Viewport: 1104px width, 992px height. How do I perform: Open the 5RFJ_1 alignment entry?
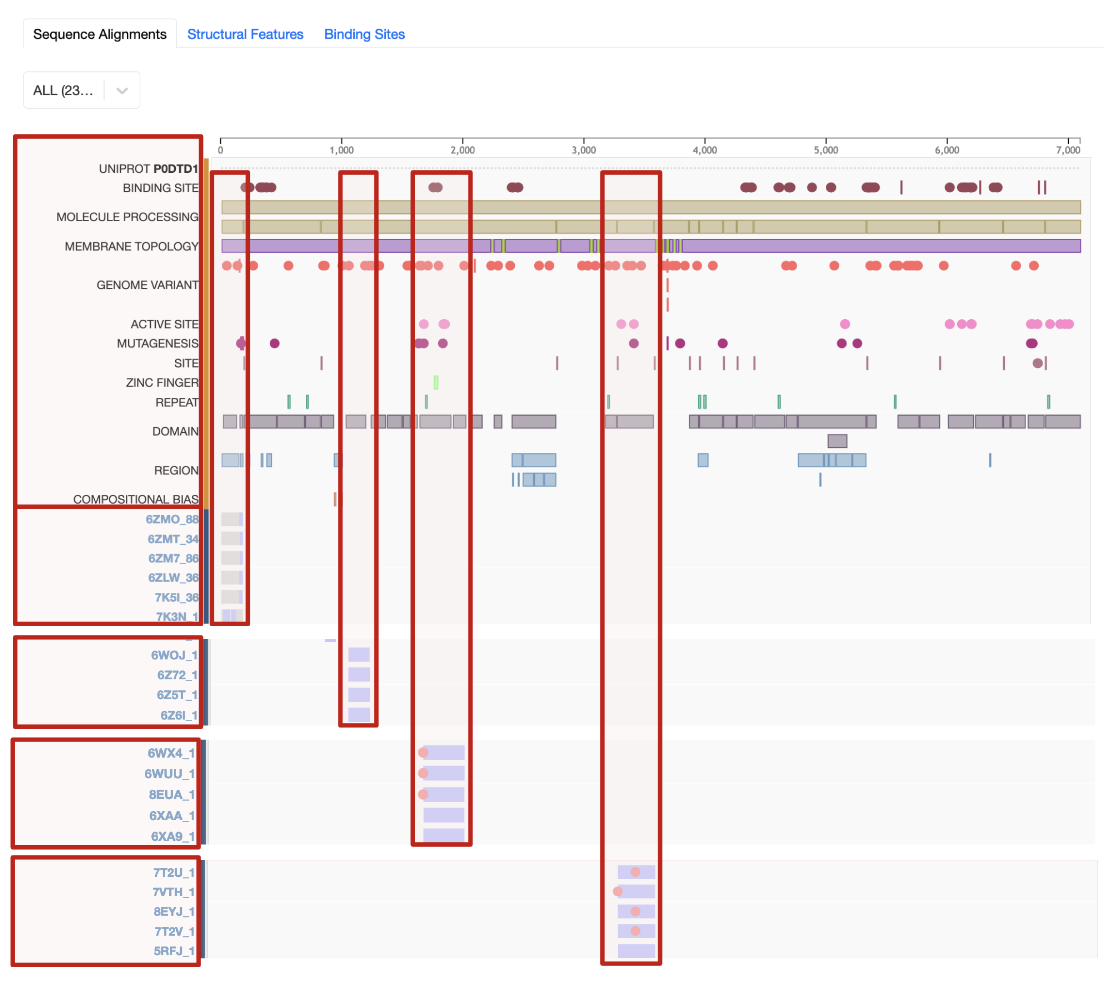(x=174, y=950)
